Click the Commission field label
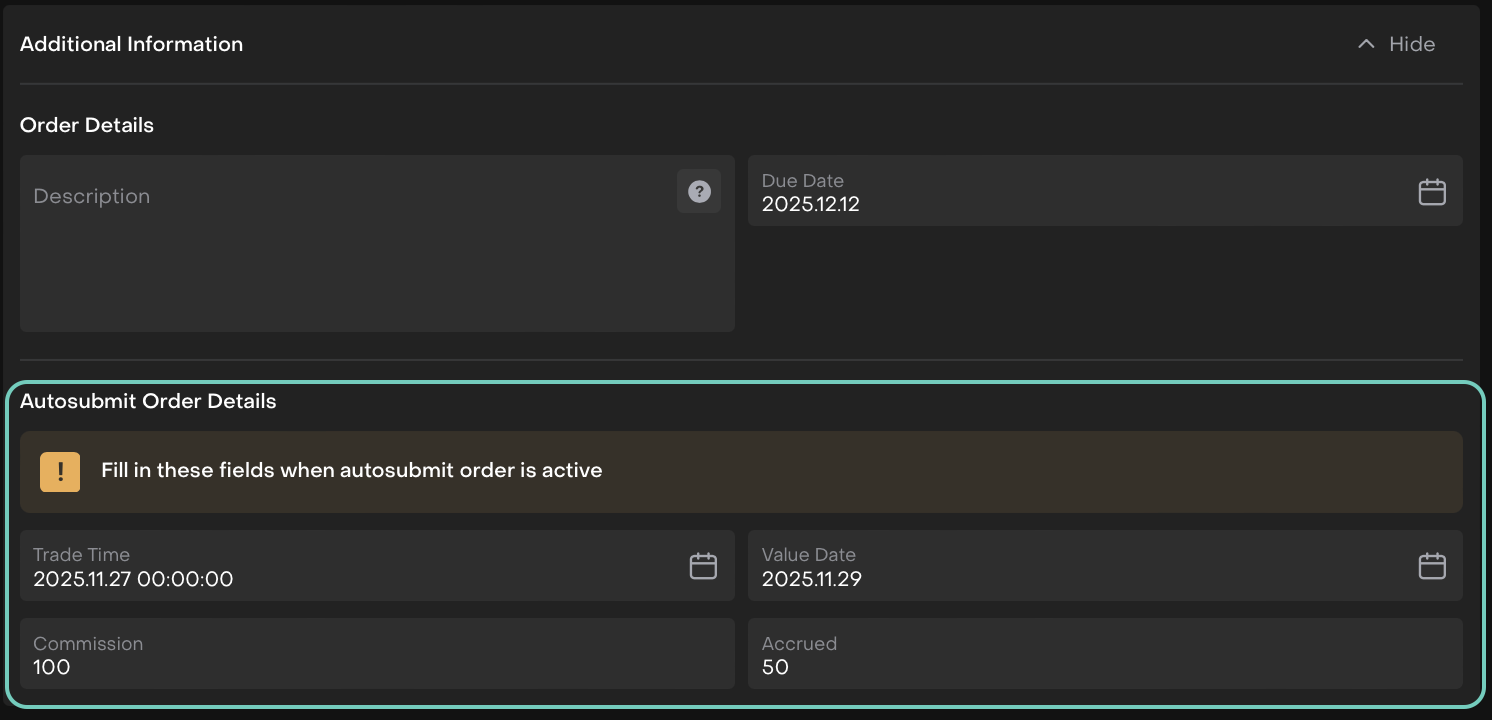 (88, 643)
